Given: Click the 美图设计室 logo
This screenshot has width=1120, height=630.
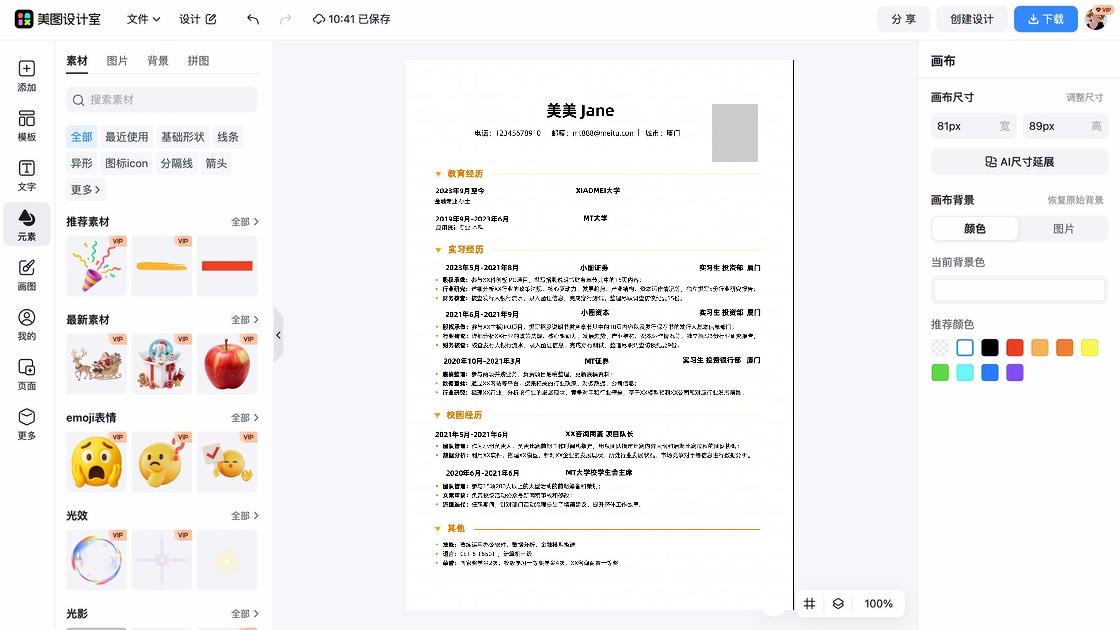Looking at the screenshot, I should (x=57, y=19).
